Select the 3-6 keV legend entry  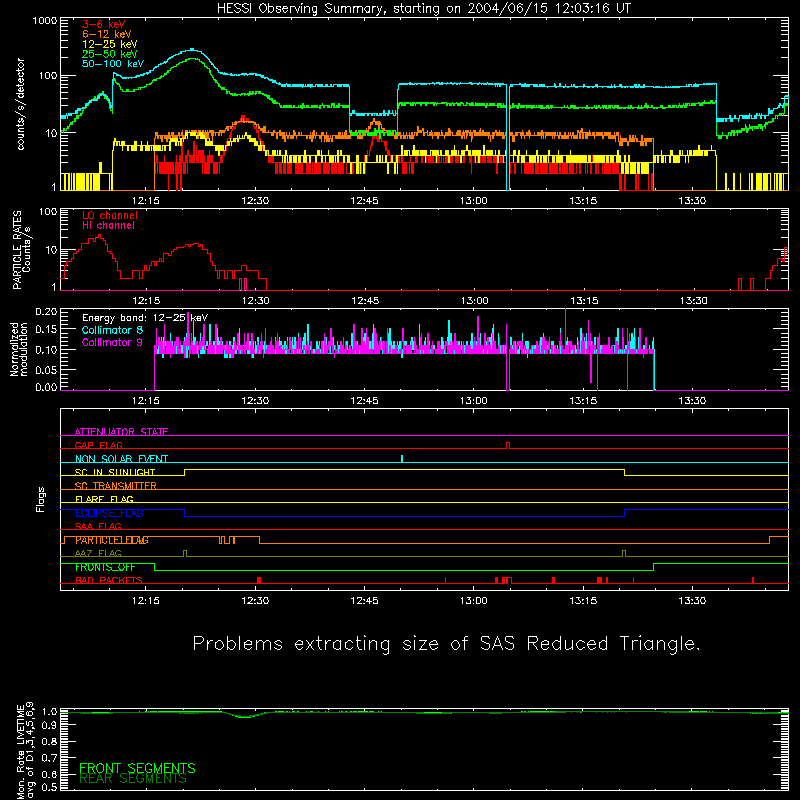pos(104,24)
